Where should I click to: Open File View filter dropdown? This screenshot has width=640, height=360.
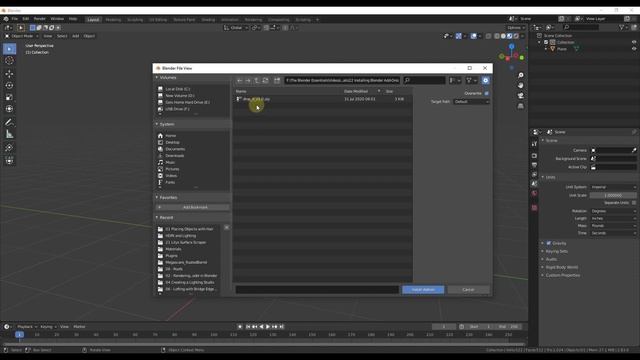point(471,80)
